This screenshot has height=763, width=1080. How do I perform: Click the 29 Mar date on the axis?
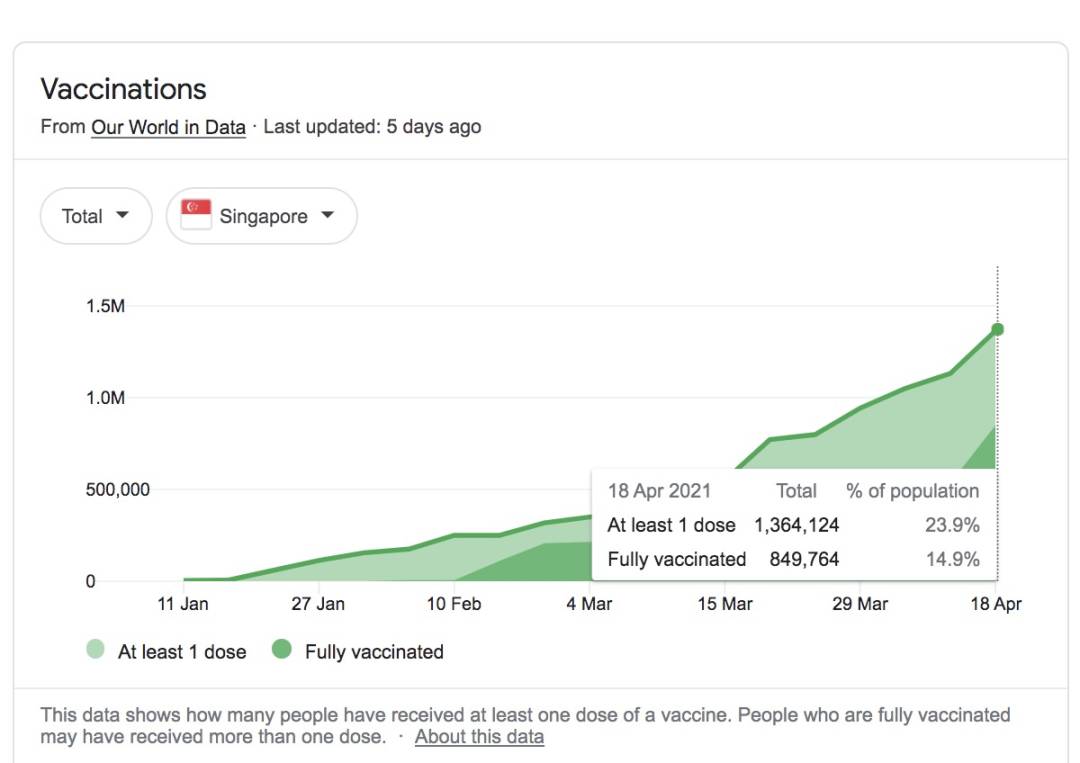click(x=860, y=604)
